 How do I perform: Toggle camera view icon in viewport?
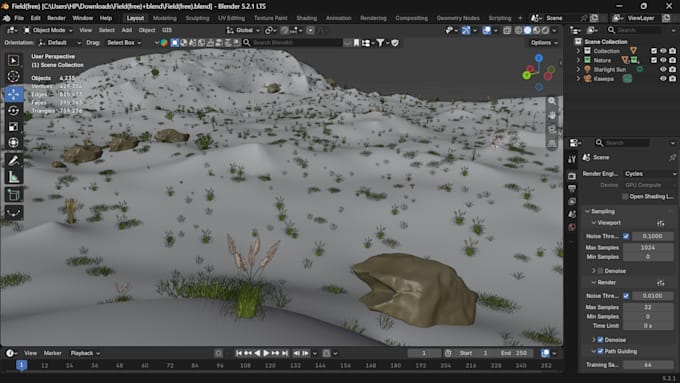click(x=552, y=129)
